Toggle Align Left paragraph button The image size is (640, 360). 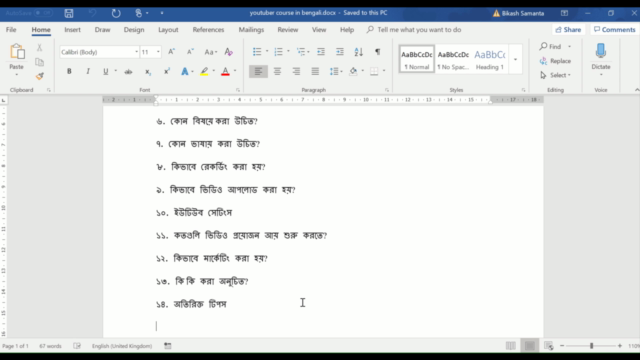pos(258,71)
